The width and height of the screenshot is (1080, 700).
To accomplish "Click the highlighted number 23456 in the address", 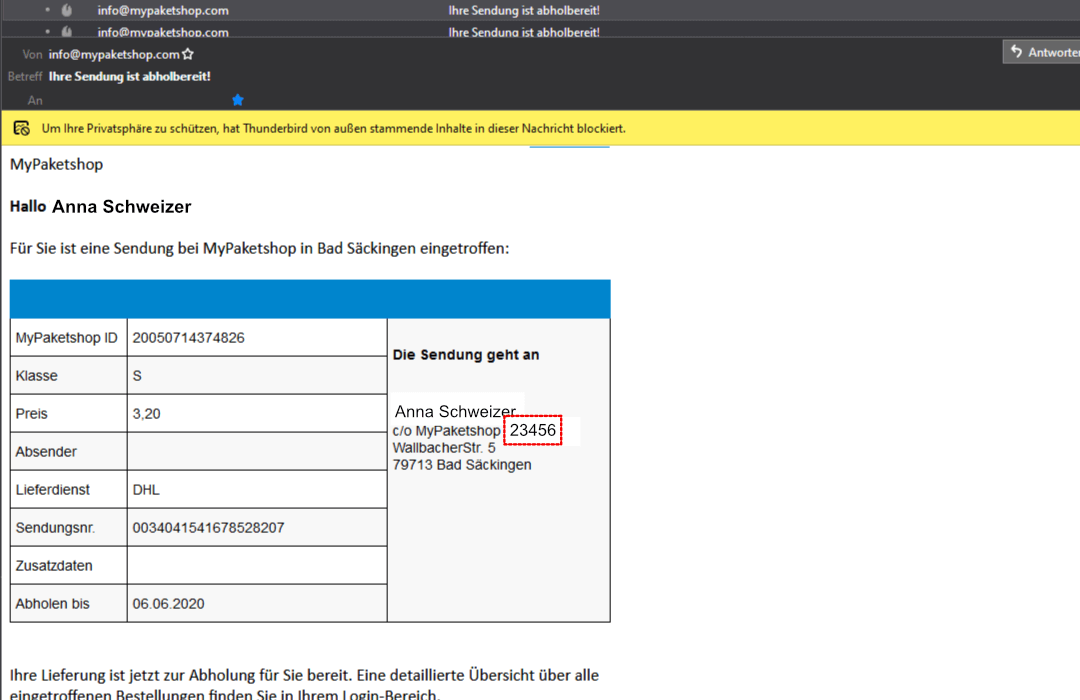I will [533, 430].
